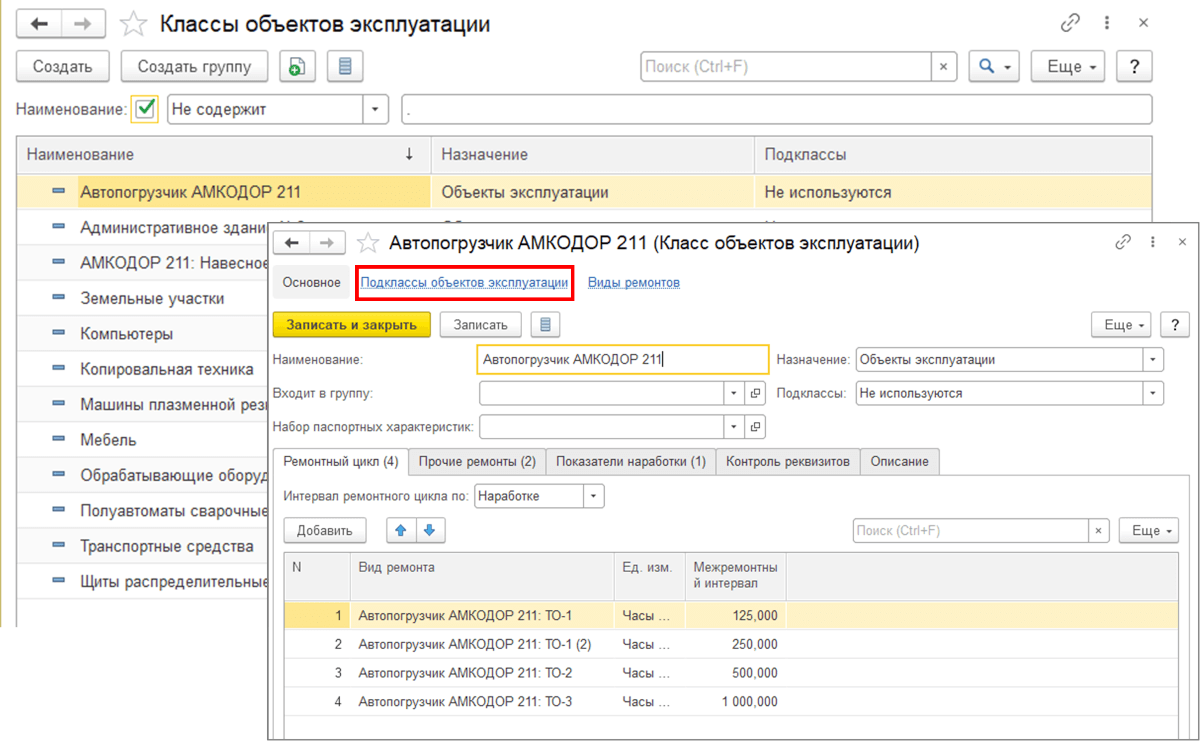
Task: Click report icon next to Записать button
Action: pyautogui.click(x=545, y=324)
